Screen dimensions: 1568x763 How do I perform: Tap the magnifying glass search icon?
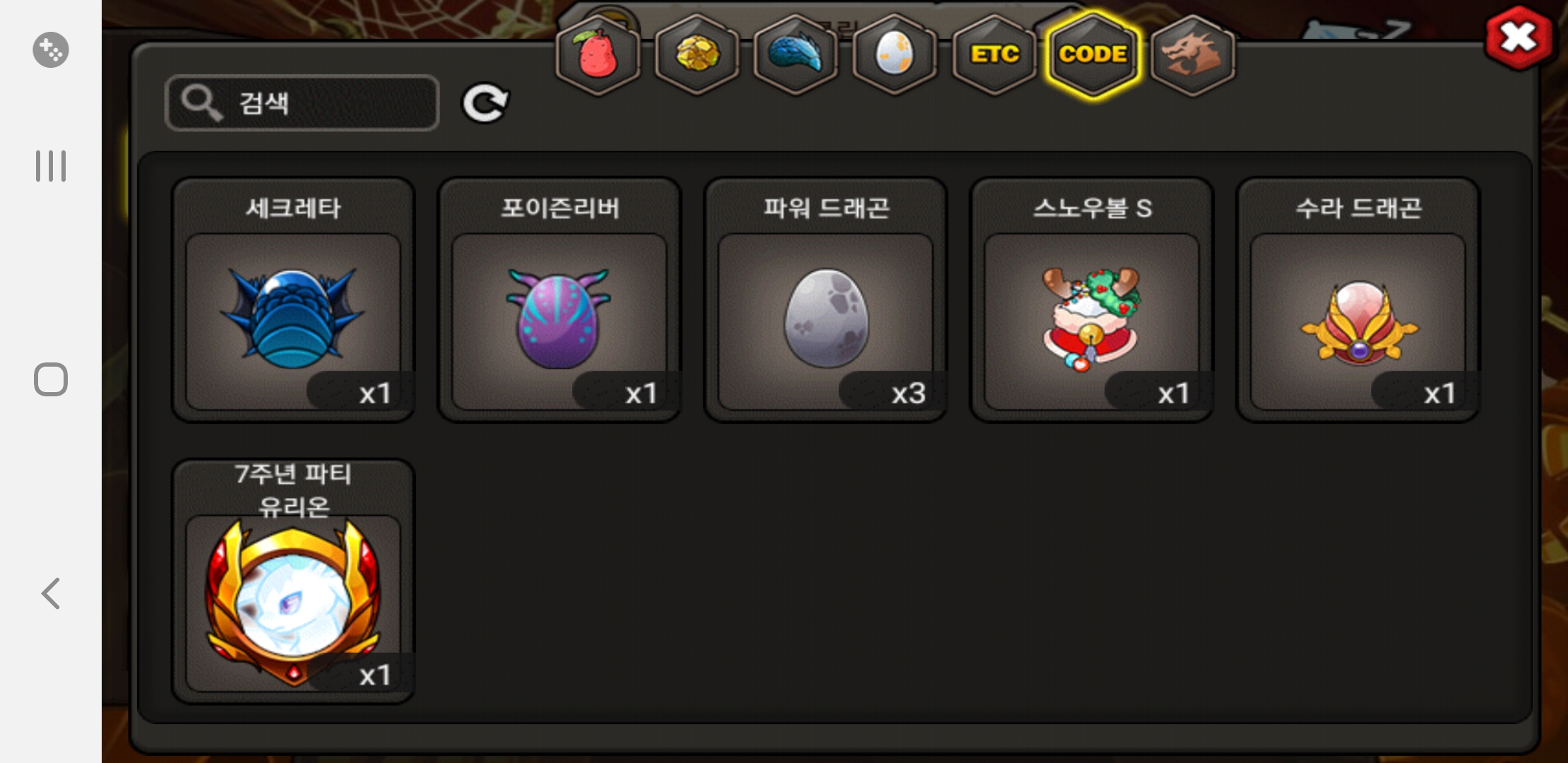point(201,103)
